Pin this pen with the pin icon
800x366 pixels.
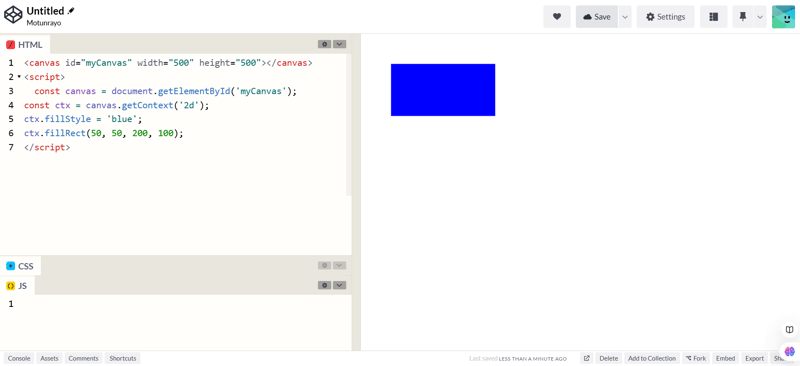click(x=743, y=17)
